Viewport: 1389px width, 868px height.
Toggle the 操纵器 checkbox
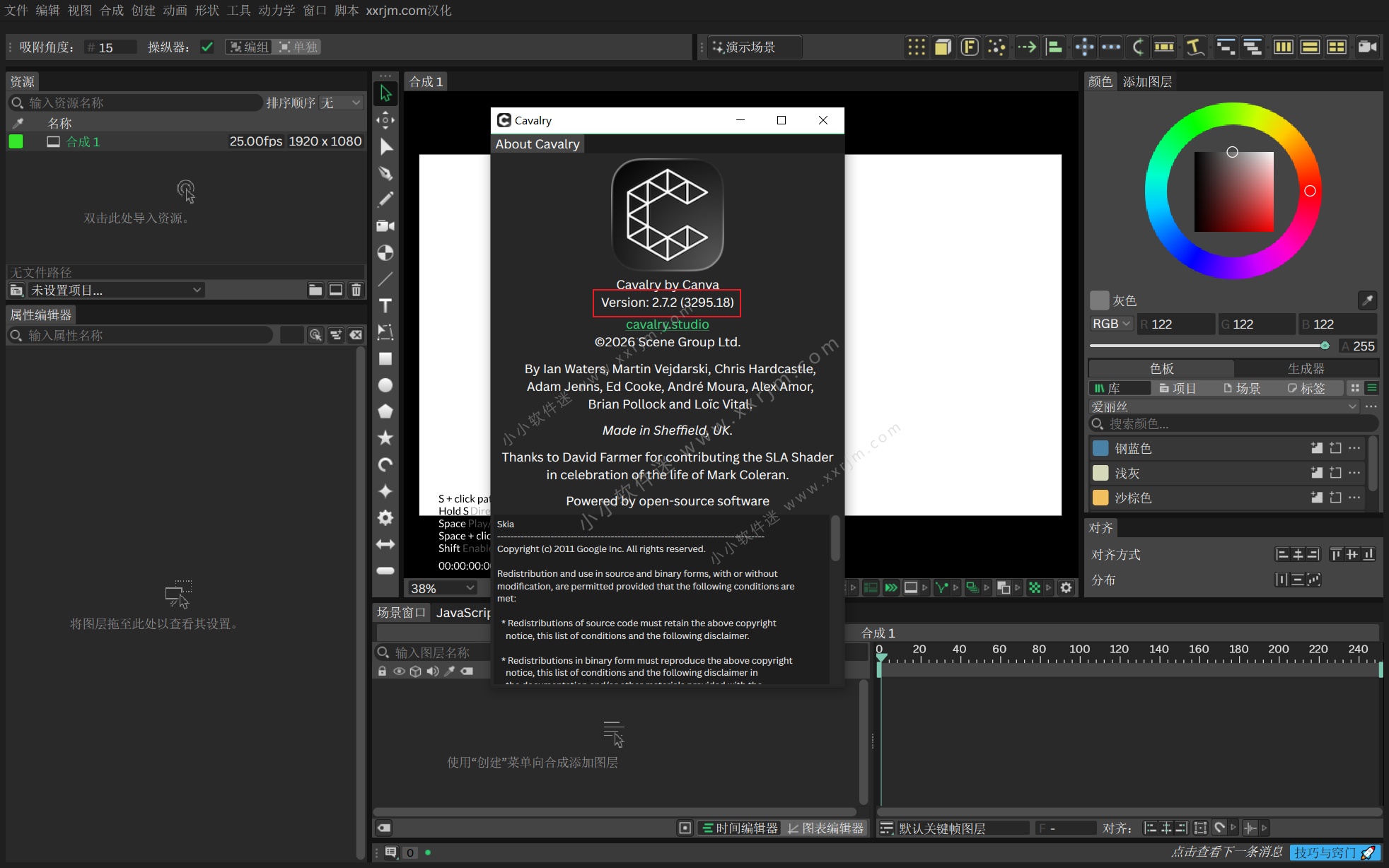(207, 47)
